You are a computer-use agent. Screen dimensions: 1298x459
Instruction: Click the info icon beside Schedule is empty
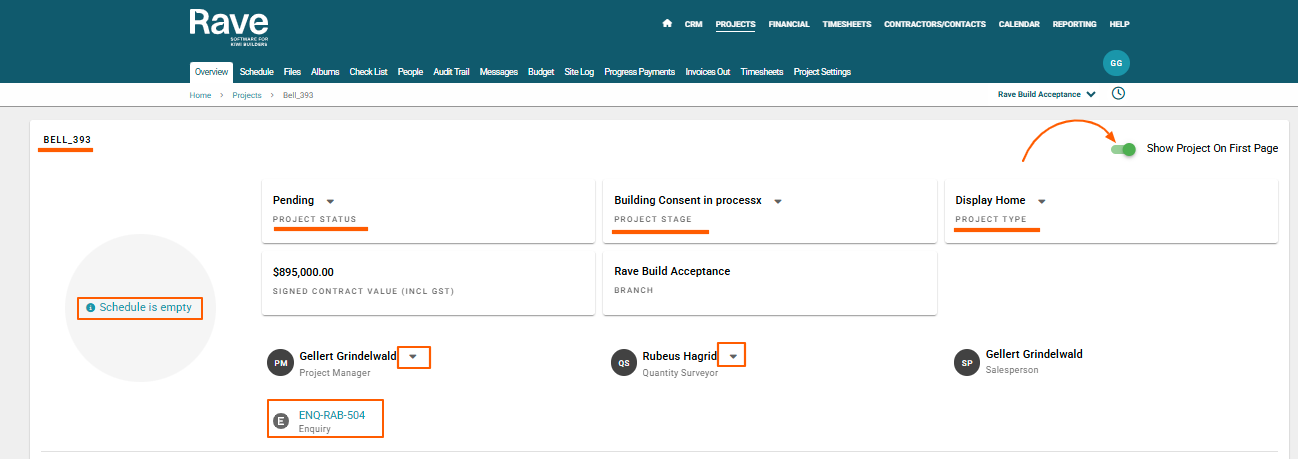click(91, 308)
